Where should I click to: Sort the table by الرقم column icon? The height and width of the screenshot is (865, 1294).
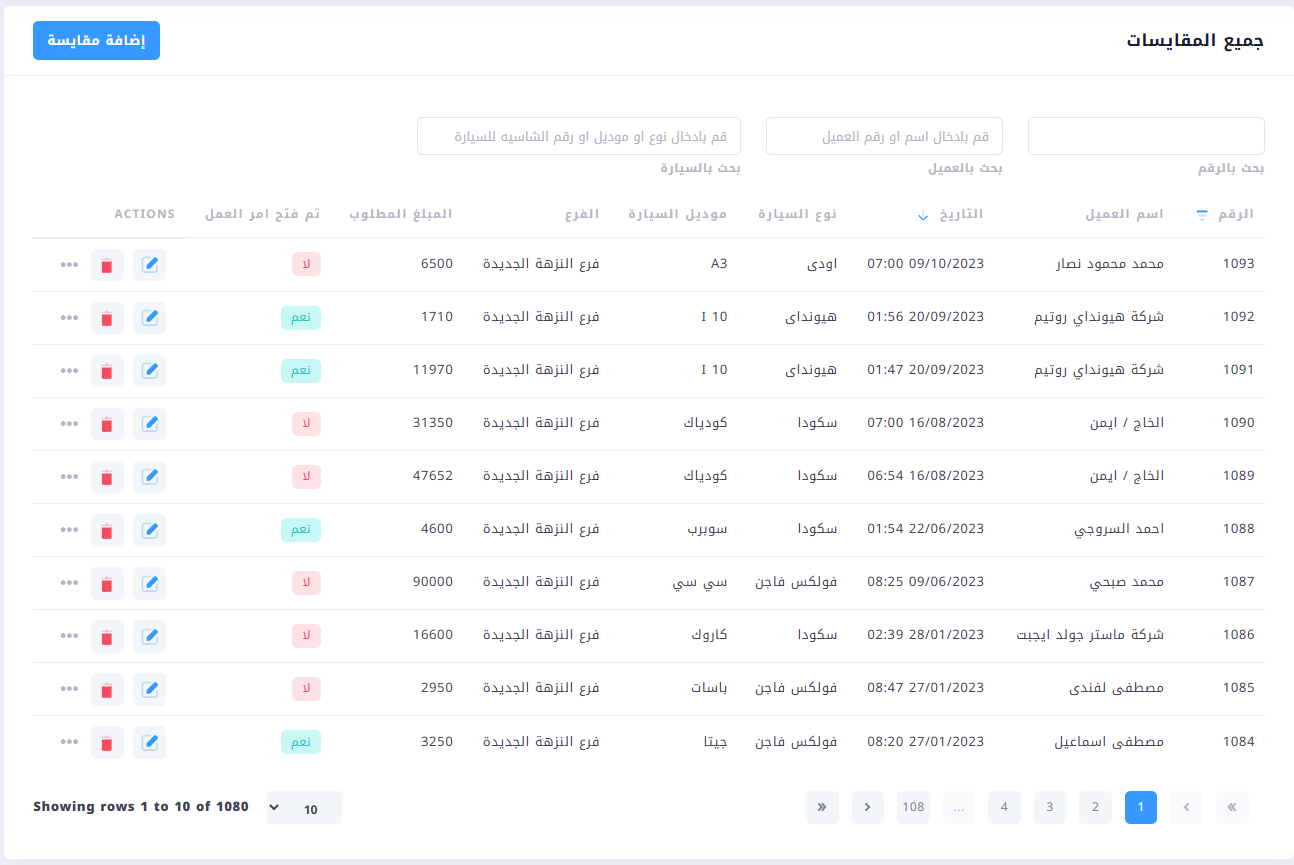[x=1202, y=215]
